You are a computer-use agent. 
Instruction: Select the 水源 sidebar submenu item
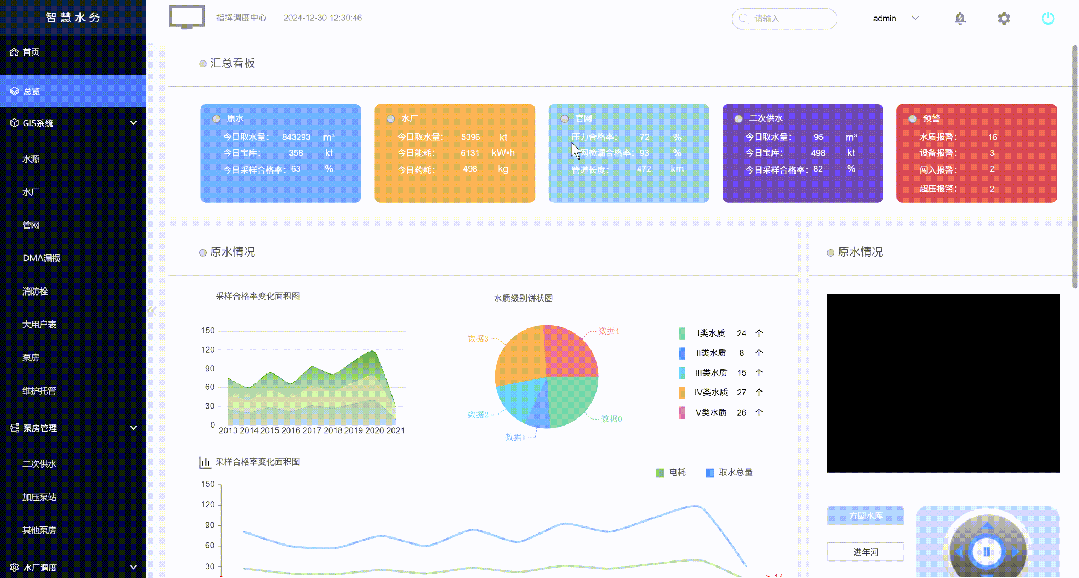point(73,159)
